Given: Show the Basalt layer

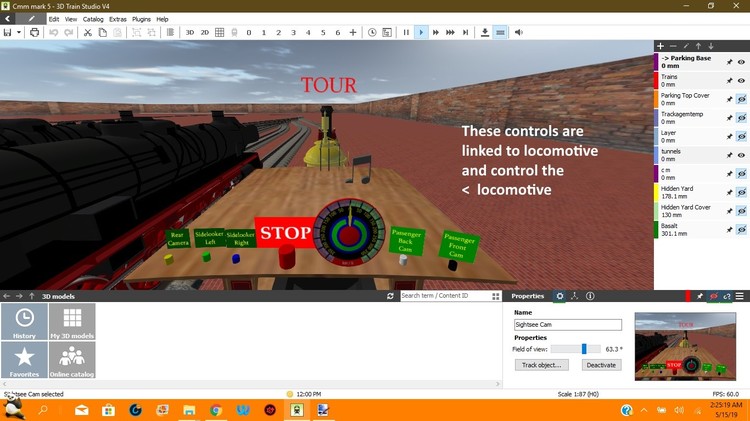Looking at the screenshot, I should 741,230.
